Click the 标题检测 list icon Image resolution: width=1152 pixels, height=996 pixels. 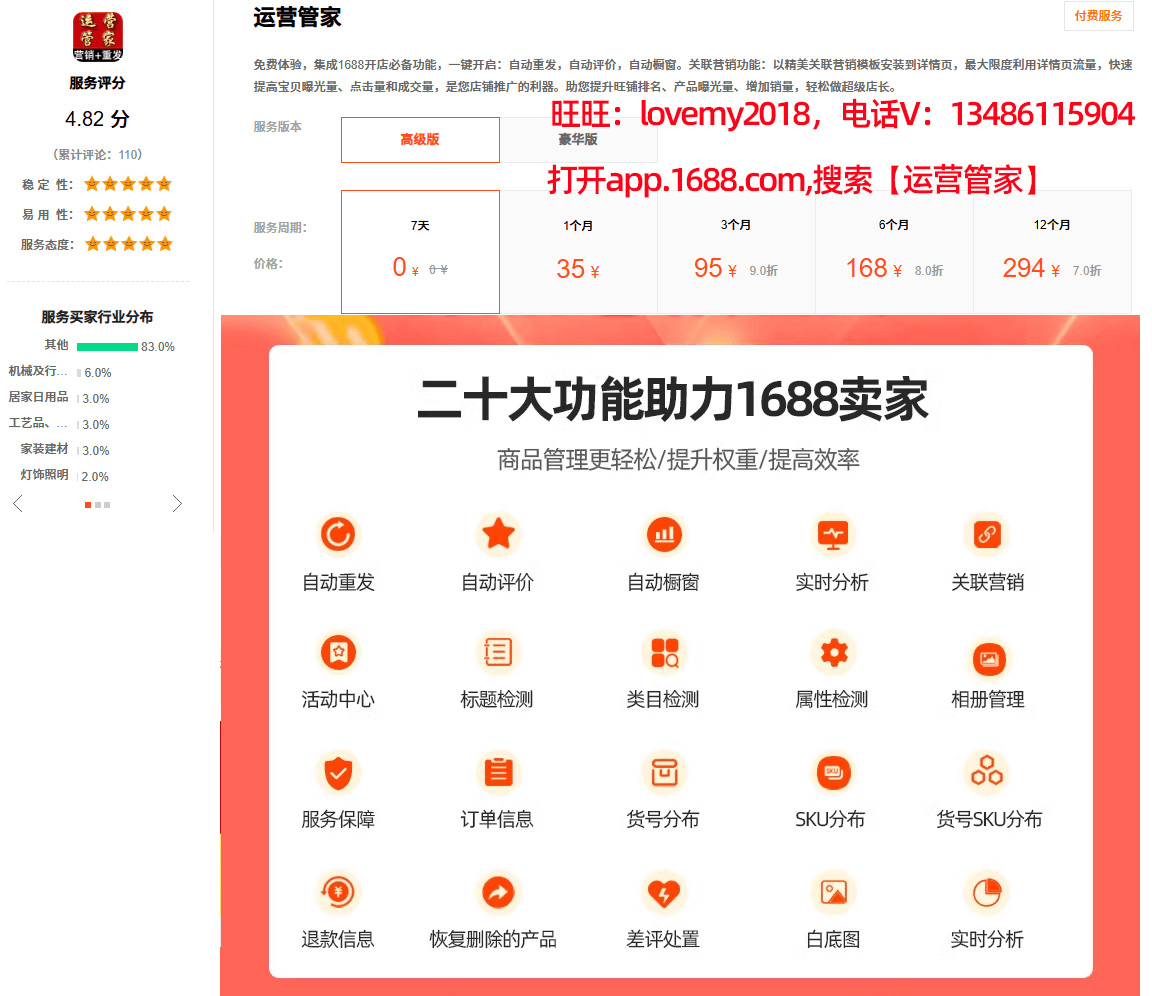pyautogui.click(x=498, y=652)
